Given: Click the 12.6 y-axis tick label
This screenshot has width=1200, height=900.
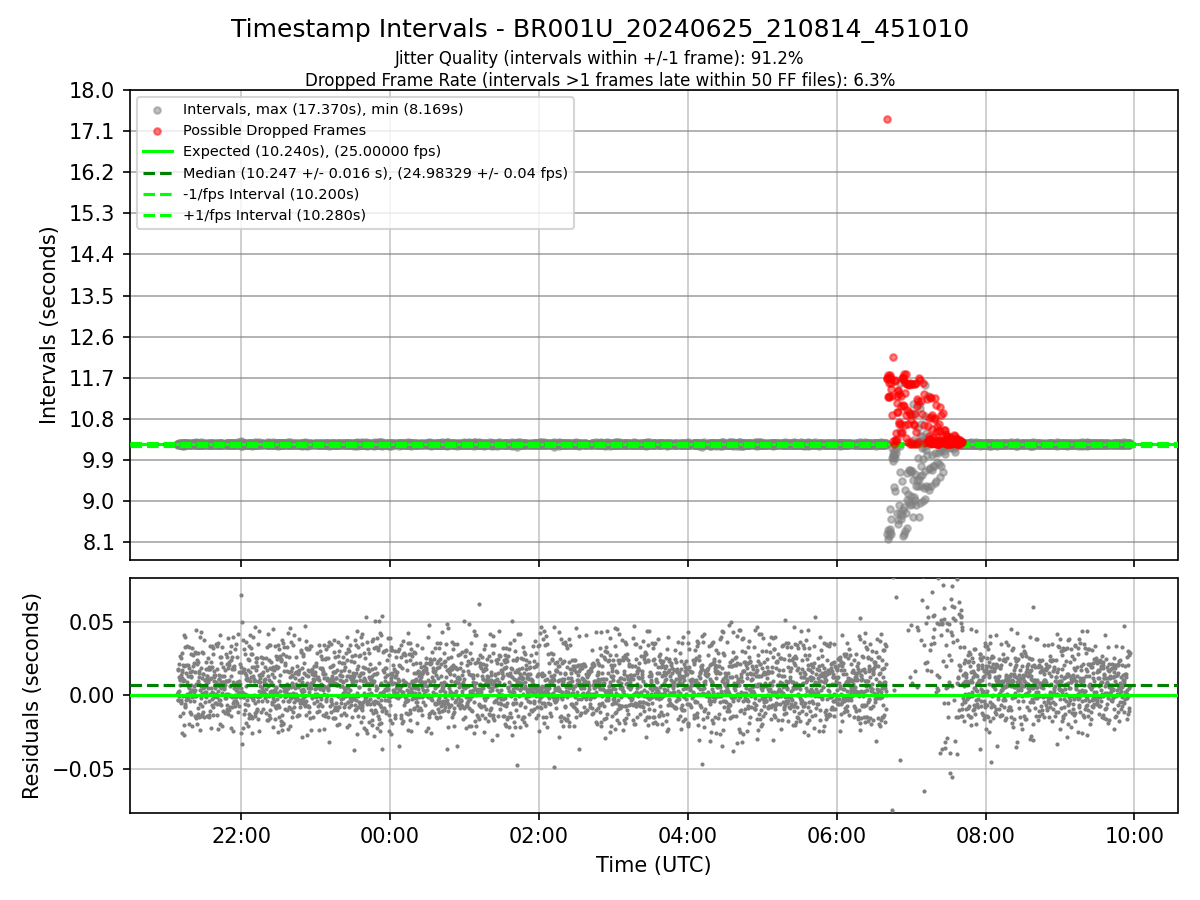Looking at the screenshot, I should tap(94, 337).
